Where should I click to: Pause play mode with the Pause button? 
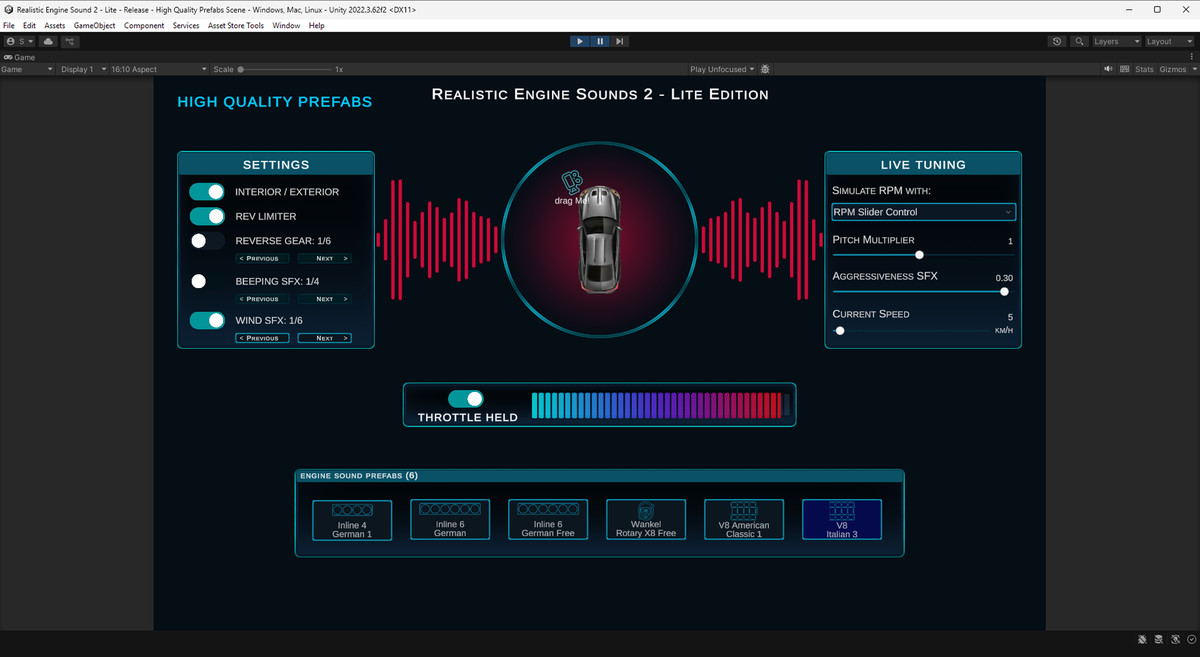(x=600, y=41)
